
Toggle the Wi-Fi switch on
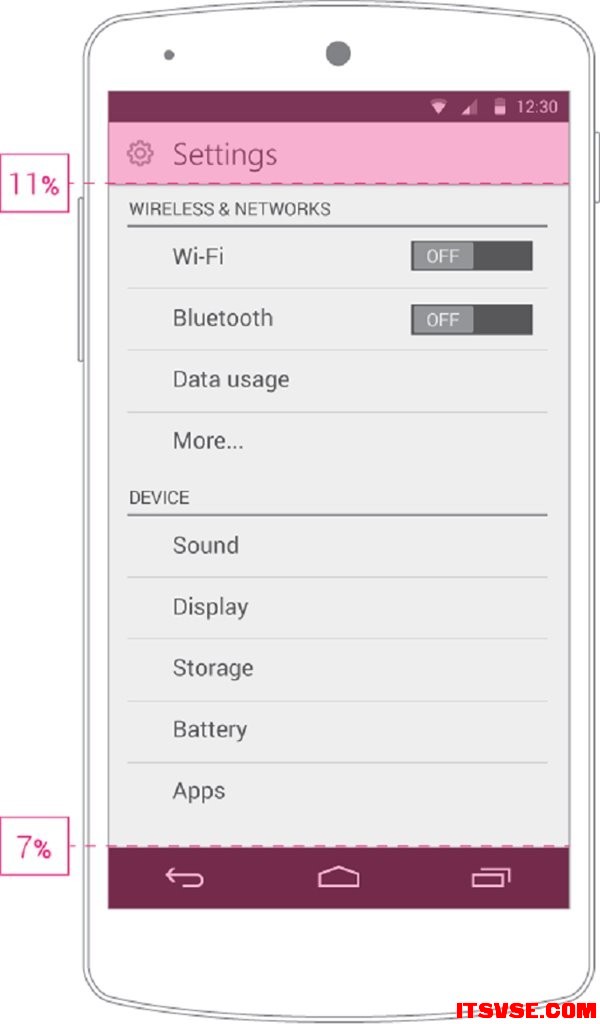point(471,255)
